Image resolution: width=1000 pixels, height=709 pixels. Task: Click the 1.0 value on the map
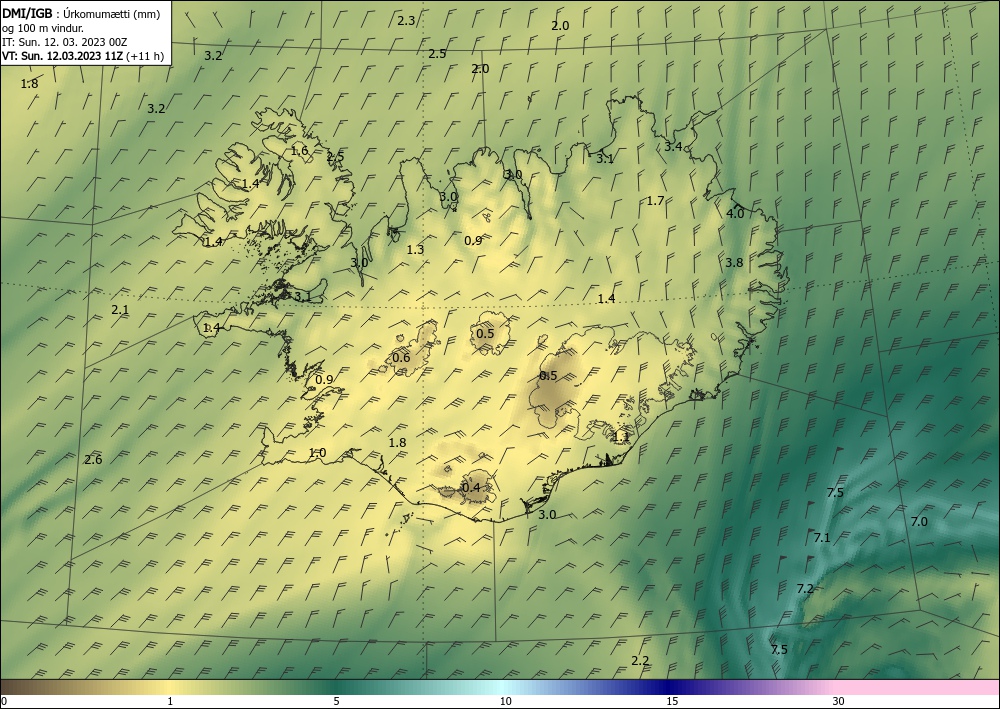[x=318, y=453]
